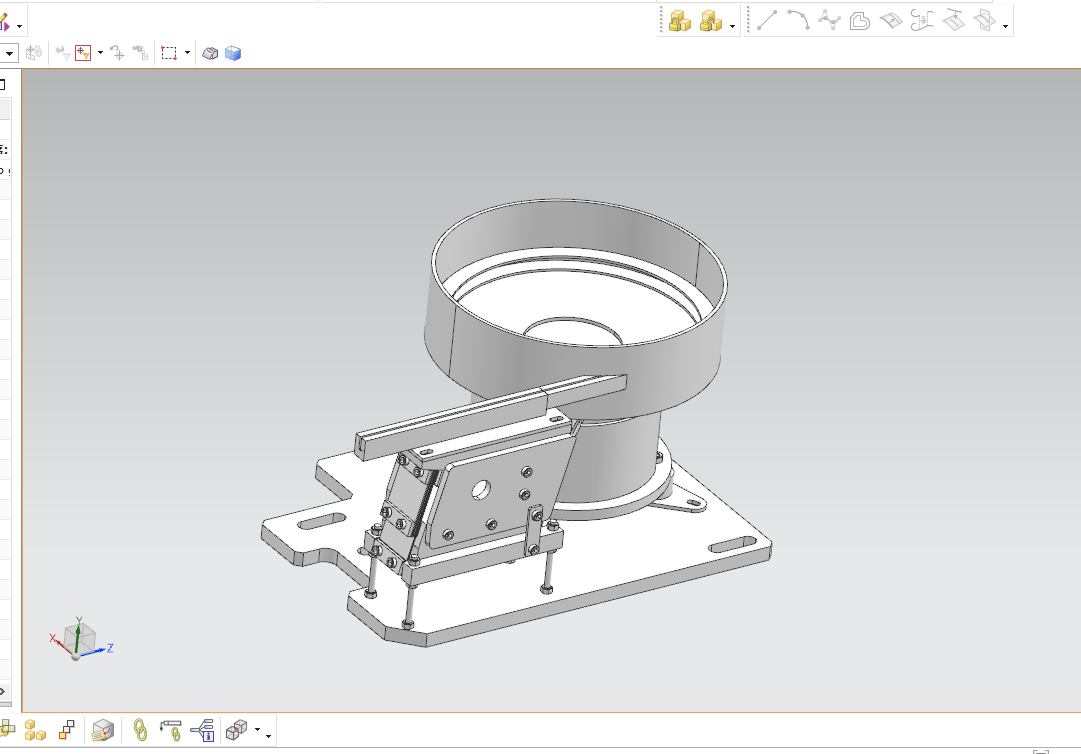Screen dimensions: 1081x754
Task: Select the studio spline tool
Action: coord(829,21)
